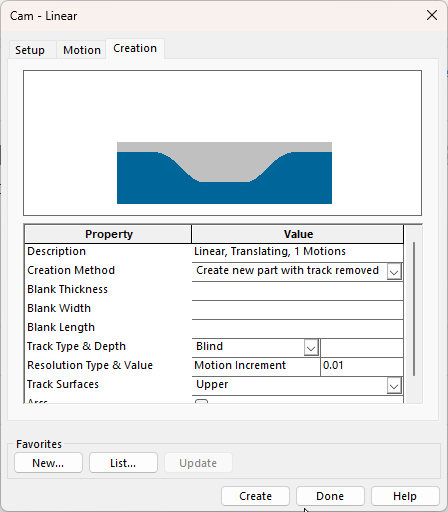Screen dimensions: 448x512
Task: Click the Blank Thickness label
Action: coord(67,289)
